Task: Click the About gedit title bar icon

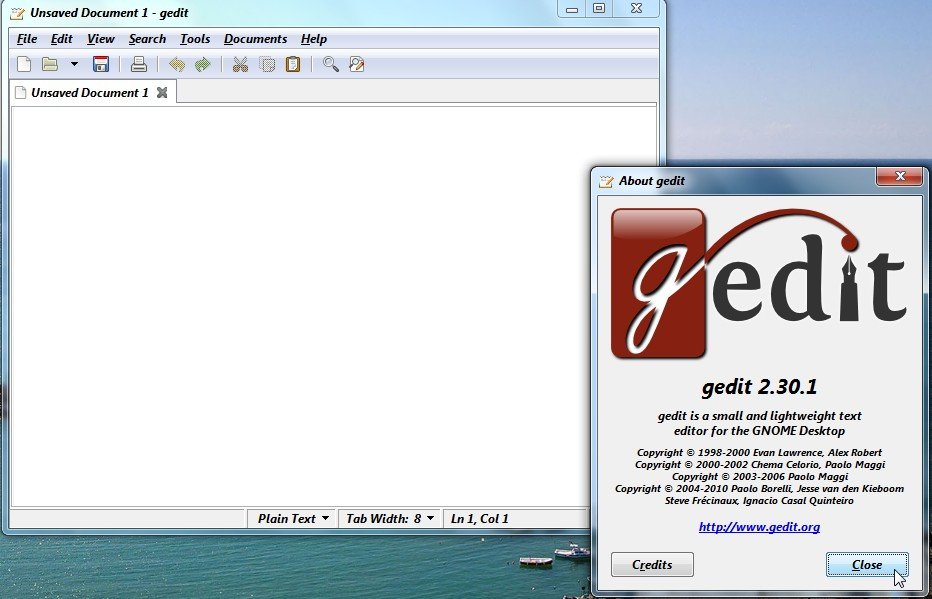Action: pos(606,181)
